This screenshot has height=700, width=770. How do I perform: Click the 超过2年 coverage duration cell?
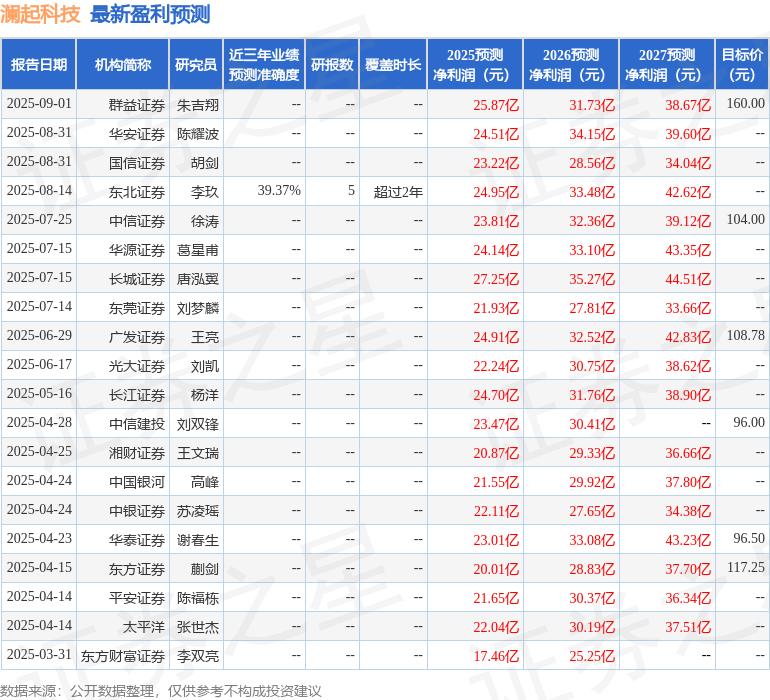398,191
